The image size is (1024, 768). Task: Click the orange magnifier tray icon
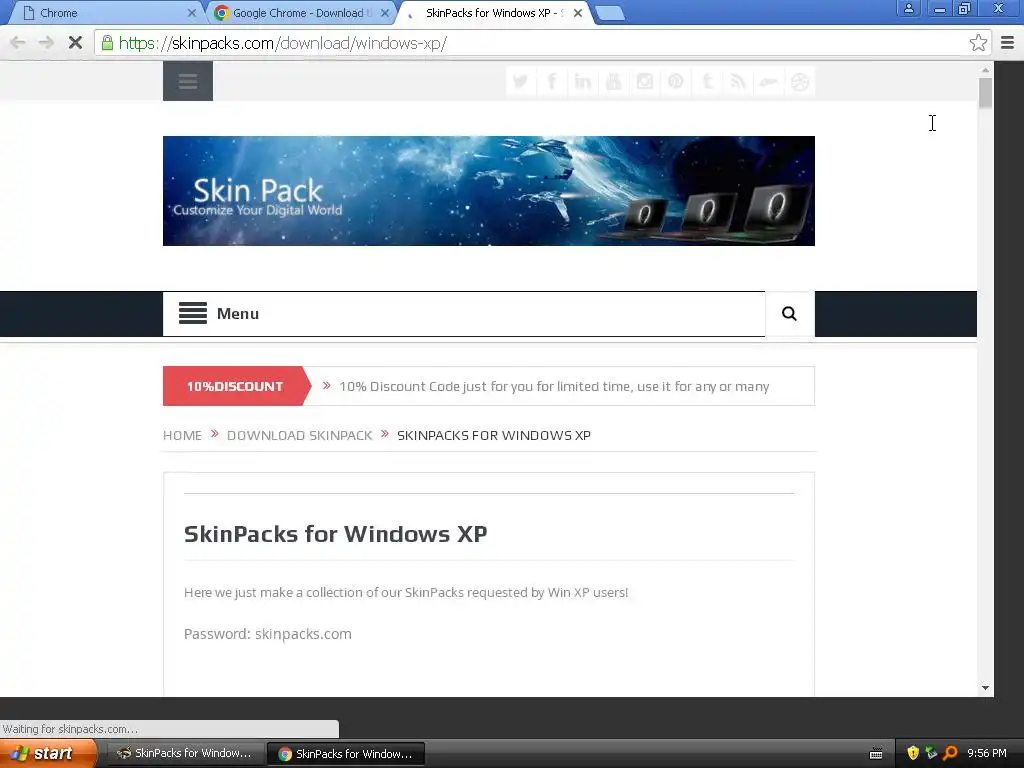[x=950, y=753]
